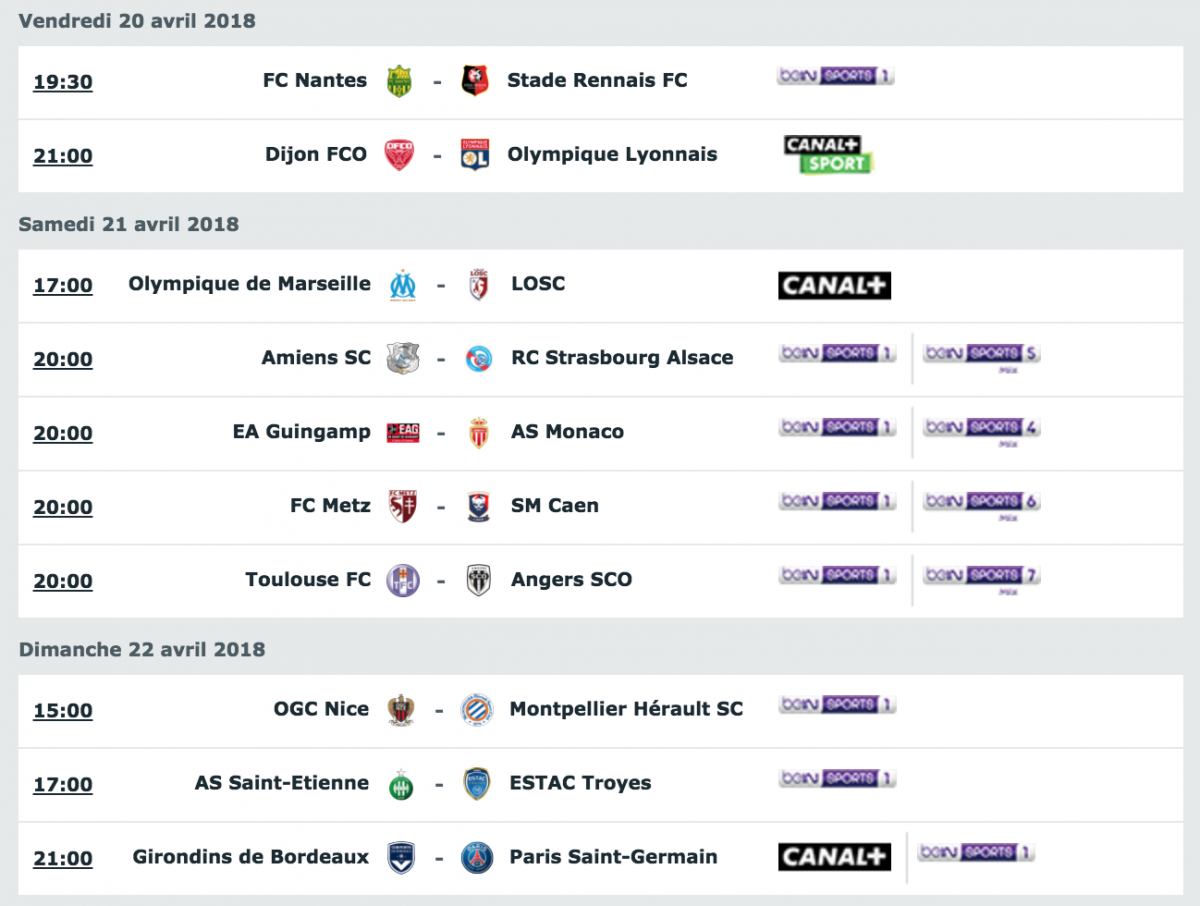Click the Angers SCO team name

(x=571, y=580)
